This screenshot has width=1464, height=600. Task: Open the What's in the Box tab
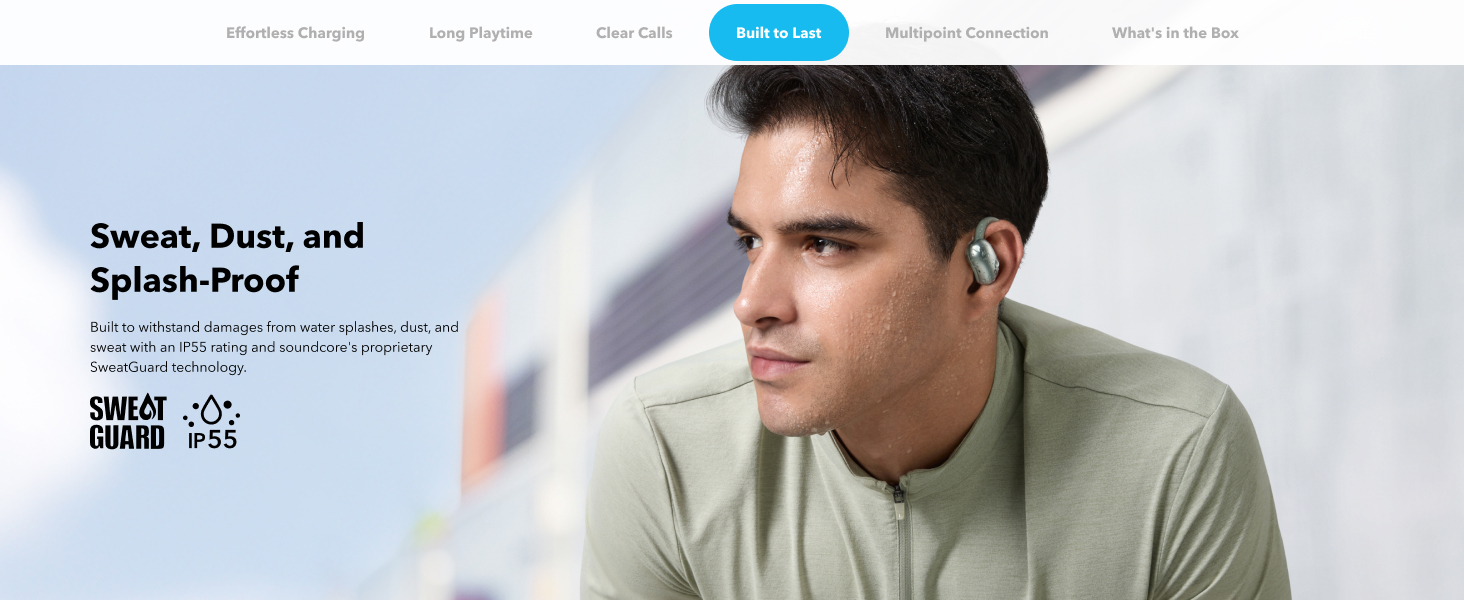point(1175,33)
